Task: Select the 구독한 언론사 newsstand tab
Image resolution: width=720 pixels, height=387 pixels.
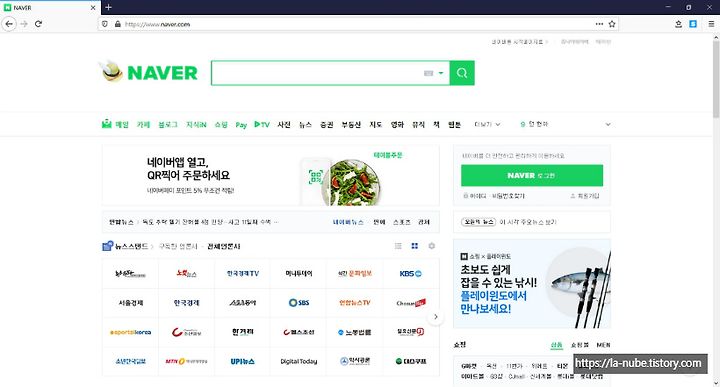Action: 178,246
